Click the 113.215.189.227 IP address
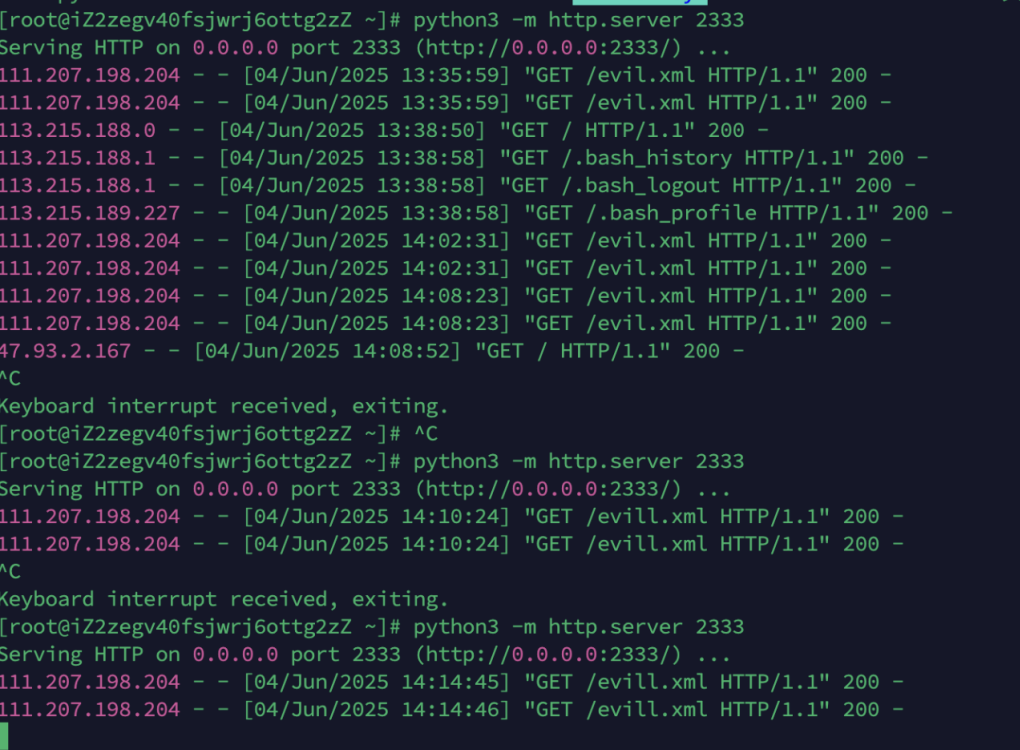 (x=90, y=213)
